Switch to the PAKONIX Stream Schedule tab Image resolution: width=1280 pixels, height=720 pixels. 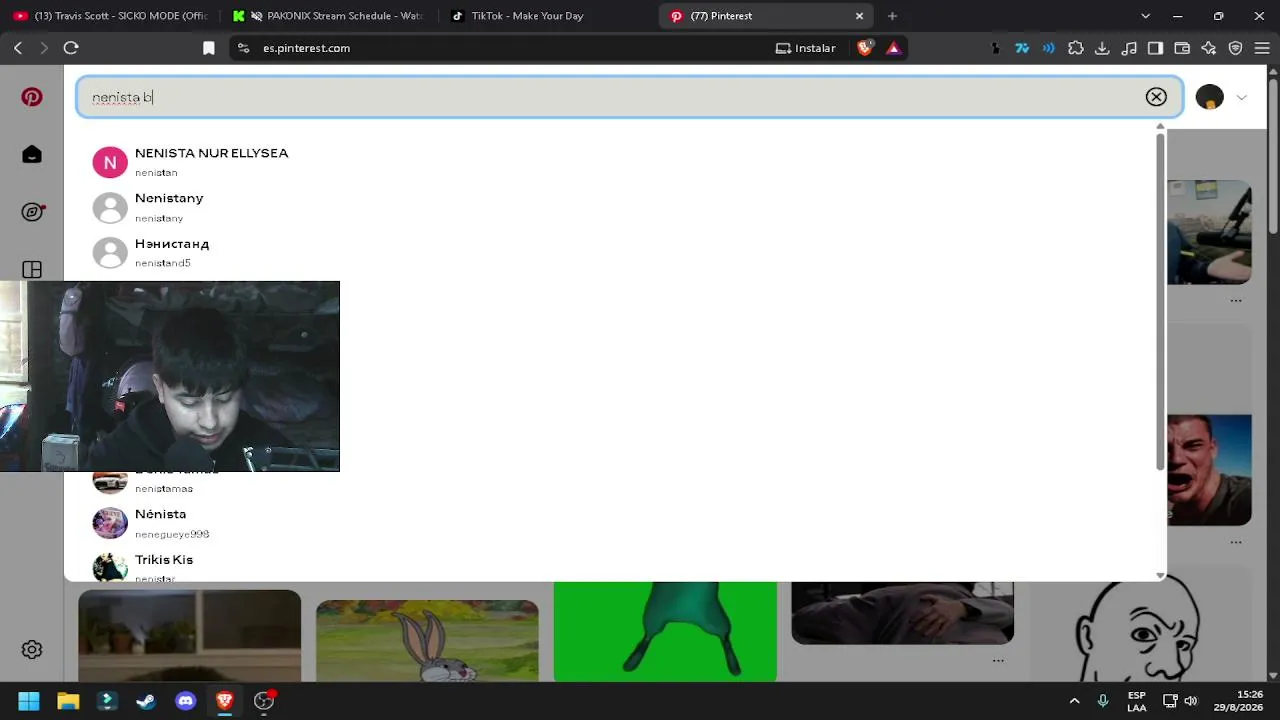pos(330,16)
